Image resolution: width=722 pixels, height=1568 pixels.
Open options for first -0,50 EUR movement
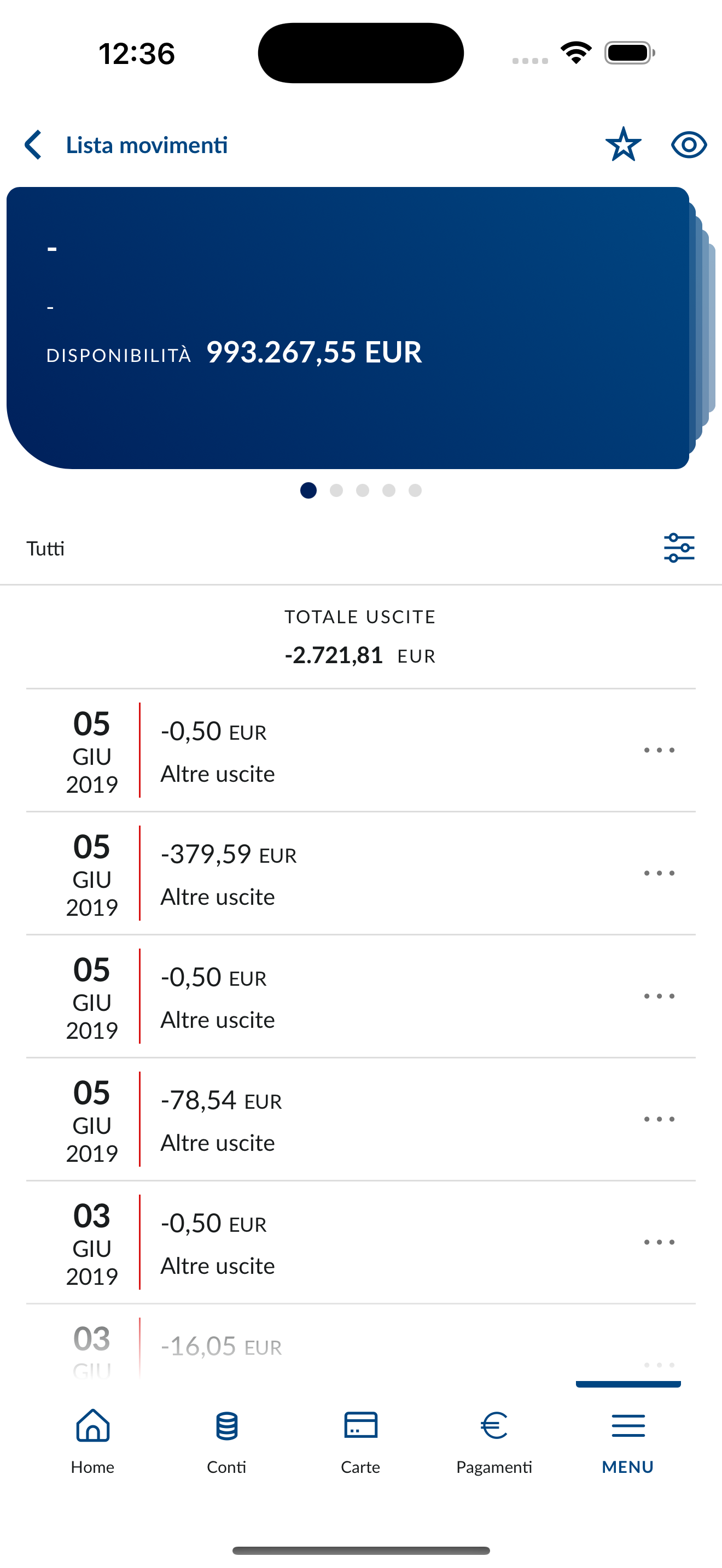tap(659, 750)
